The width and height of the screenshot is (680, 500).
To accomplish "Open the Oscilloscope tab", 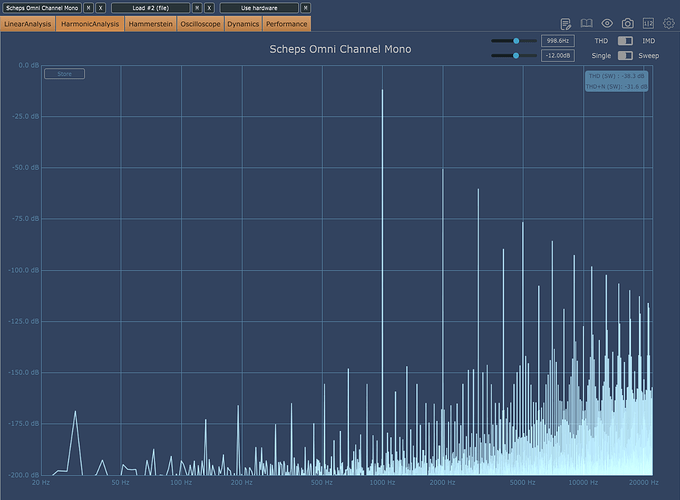I will pyautogui.click(x=200, y=24).
